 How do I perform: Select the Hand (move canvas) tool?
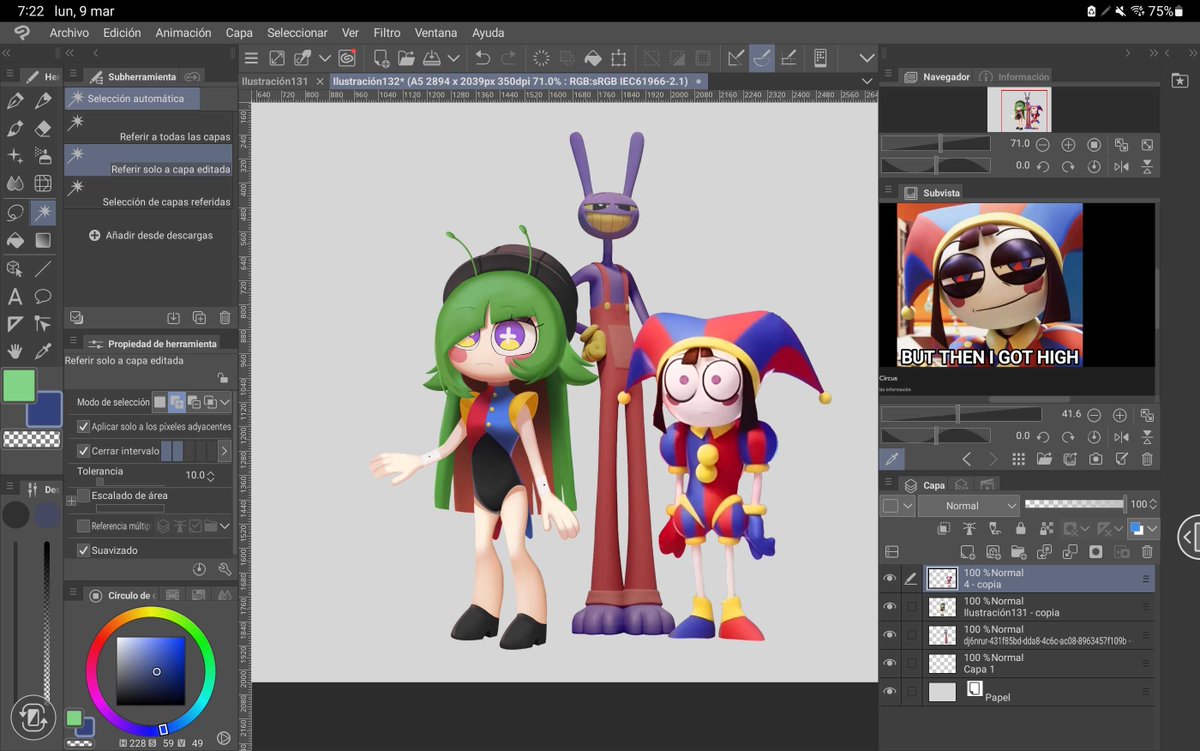pyautogui.click(x=15, y=351)
